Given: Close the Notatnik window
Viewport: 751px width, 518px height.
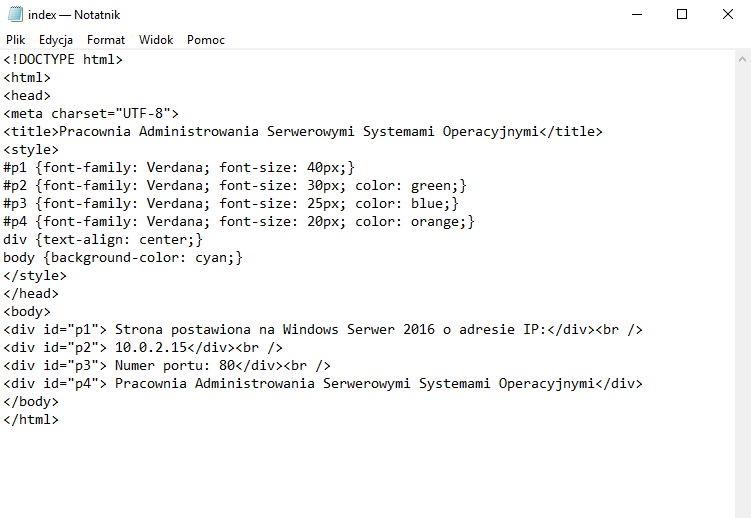Looking at the screenshot, I should pos(727,15).
